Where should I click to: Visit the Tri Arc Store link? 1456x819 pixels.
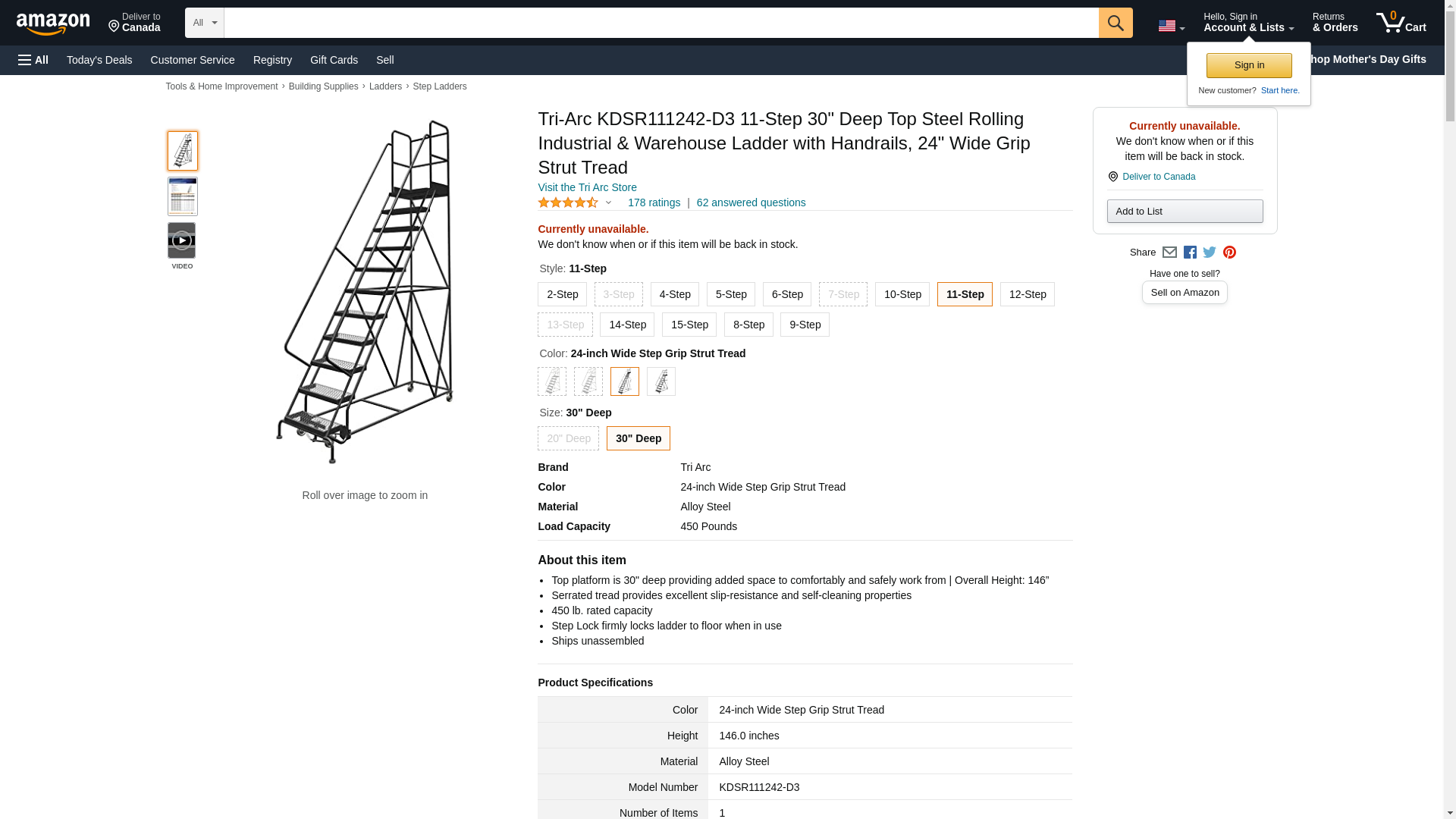point(587,187)
